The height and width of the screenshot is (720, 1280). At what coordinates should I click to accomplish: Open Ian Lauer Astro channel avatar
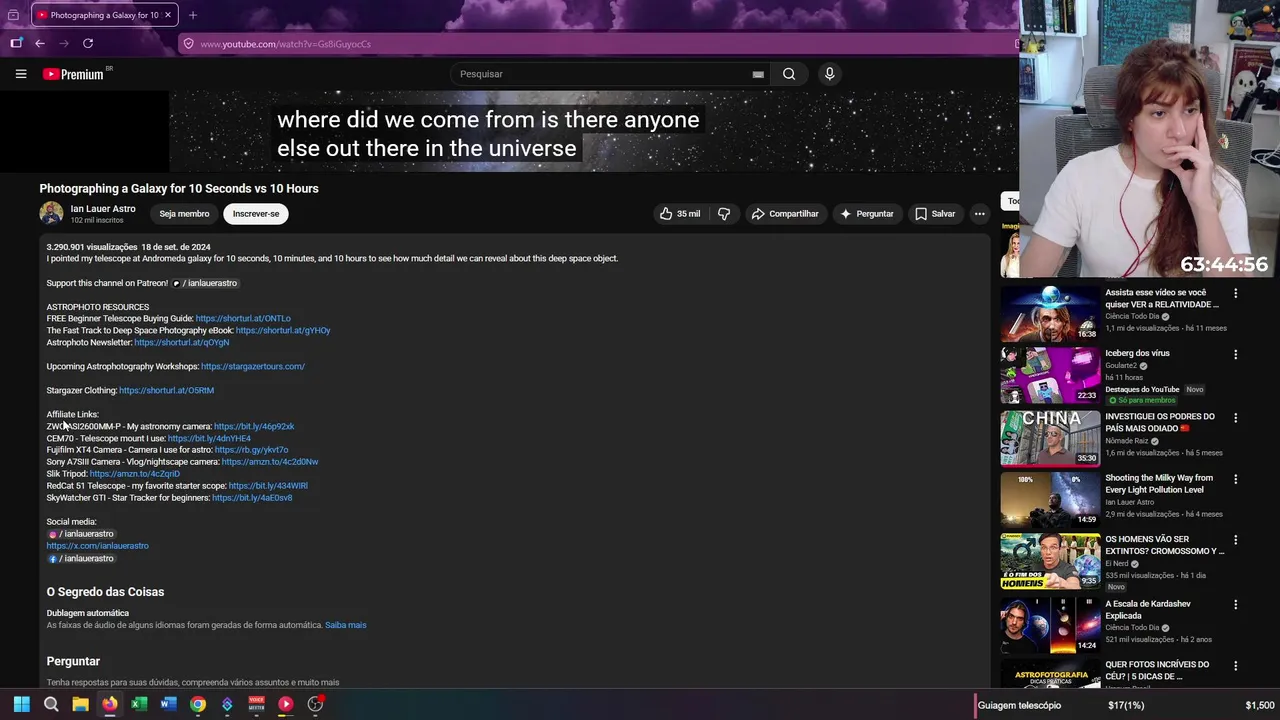coord(51,213)
